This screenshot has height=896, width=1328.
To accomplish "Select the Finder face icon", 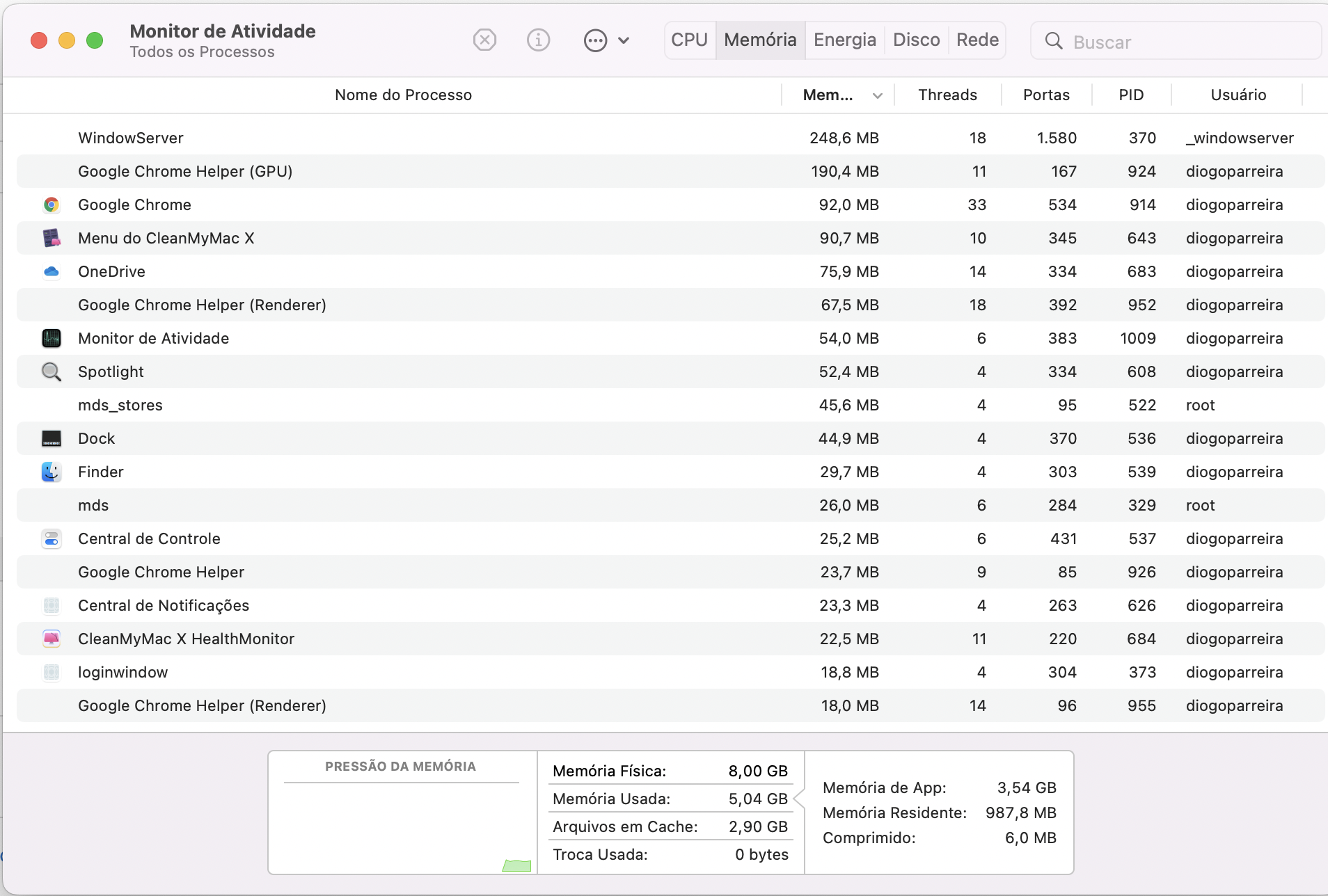I will (x=51, y=472).
